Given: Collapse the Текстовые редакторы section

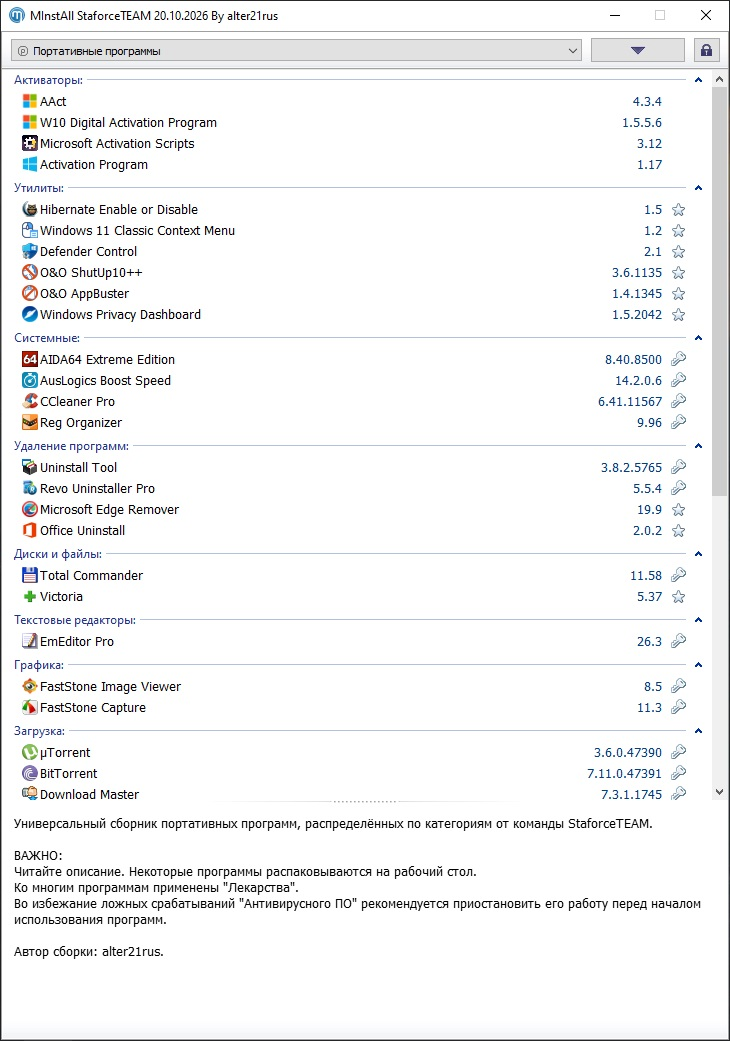Looking at the screenshot, I should point(698,620).
